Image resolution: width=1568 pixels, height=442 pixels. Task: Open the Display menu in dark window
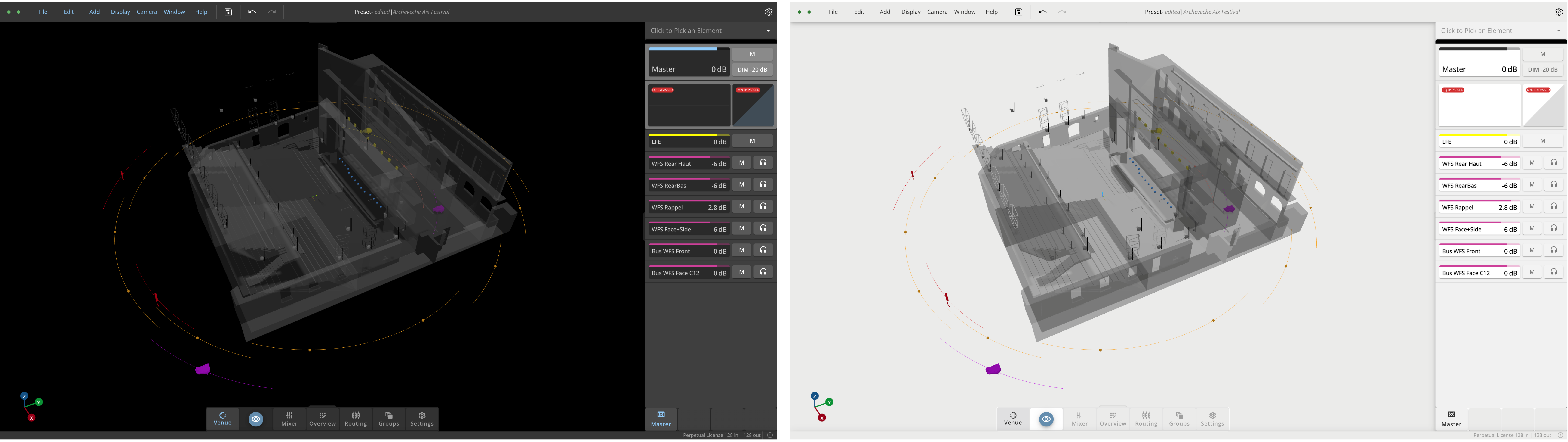pos(120,12)
